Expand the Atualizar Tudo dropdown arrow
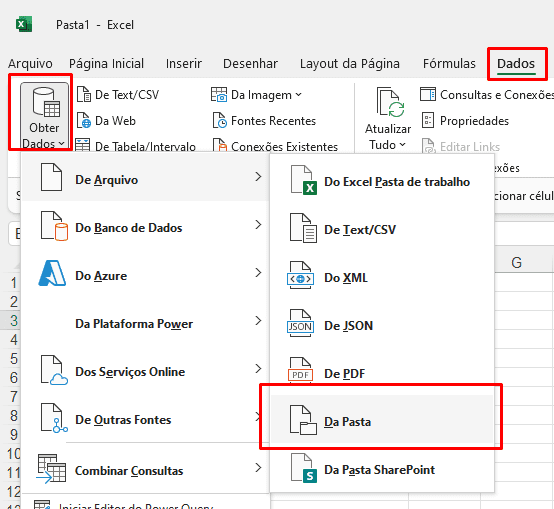This screenshot has width=554, height=509. (x=402, y=144)
